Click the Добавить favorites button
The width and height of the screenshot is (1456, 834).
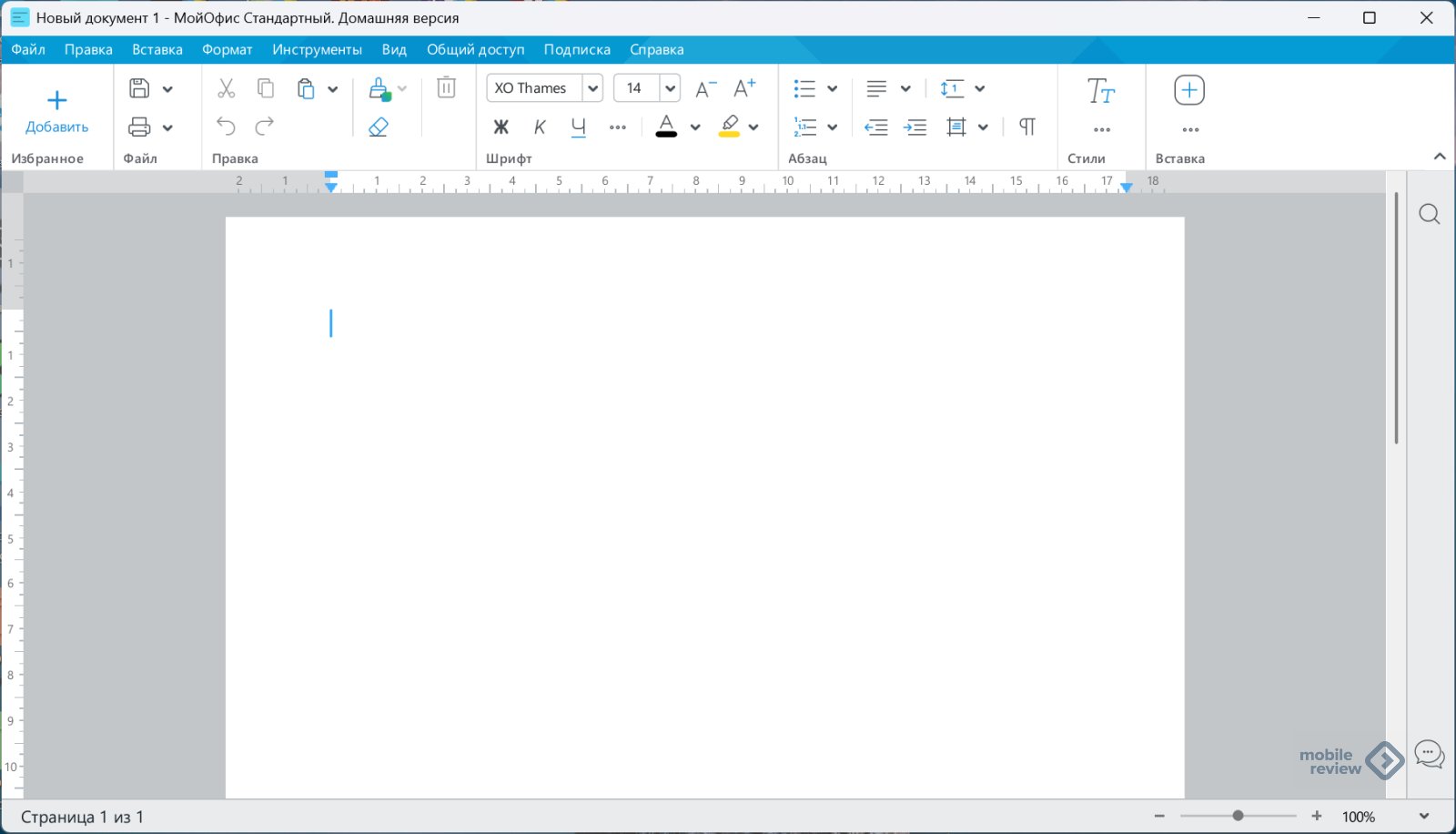56,111
